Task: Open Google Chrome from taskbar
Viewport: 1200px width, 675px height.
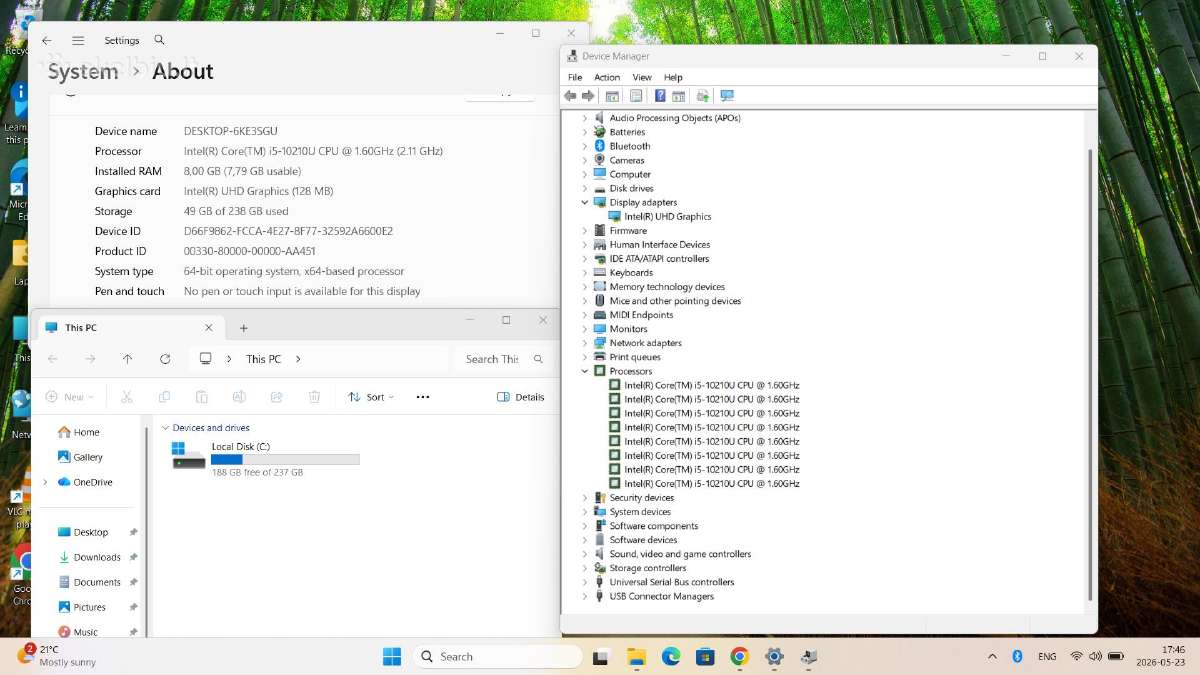Action: [x=739, y=656]
